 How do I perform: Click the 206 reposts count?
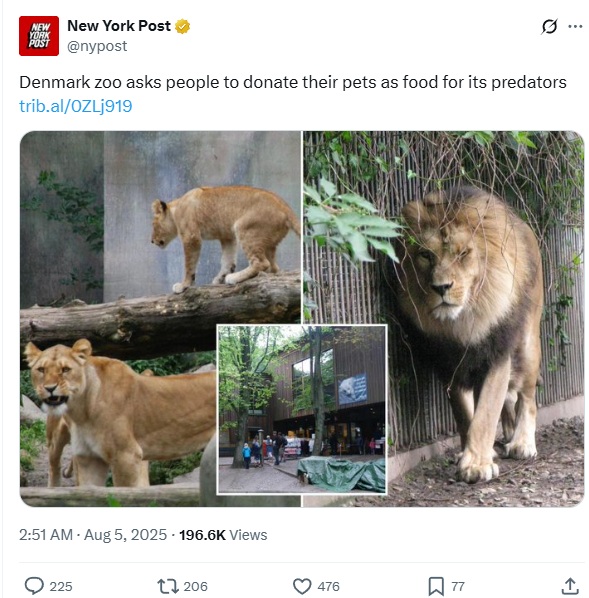click(195, 586)
